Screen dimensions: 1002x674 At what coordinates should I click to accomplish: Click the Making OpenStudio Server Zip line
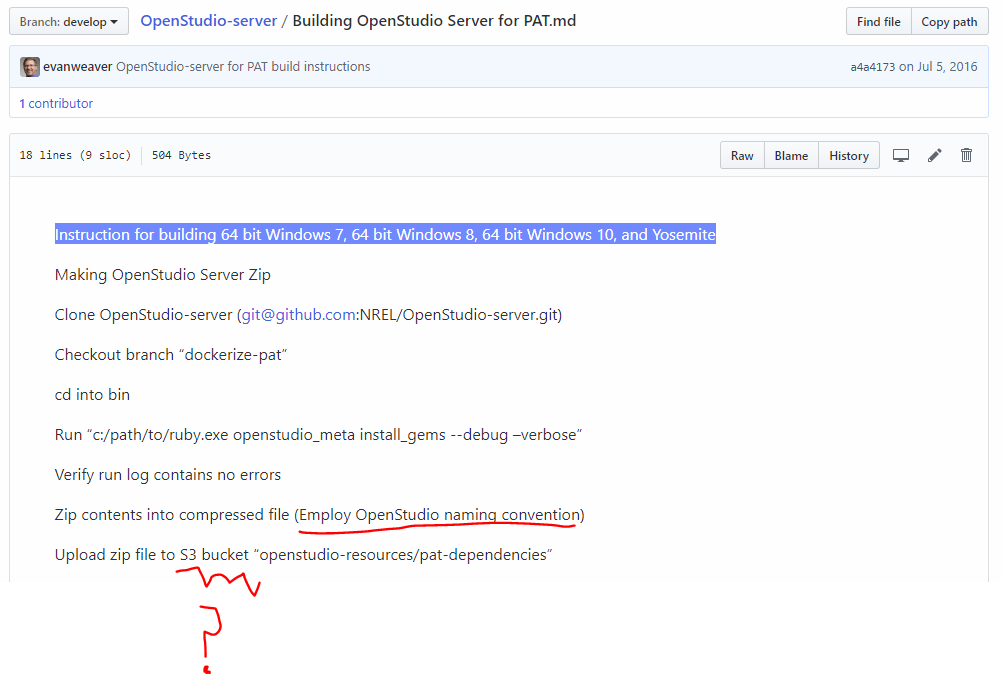tap(163, 275)
